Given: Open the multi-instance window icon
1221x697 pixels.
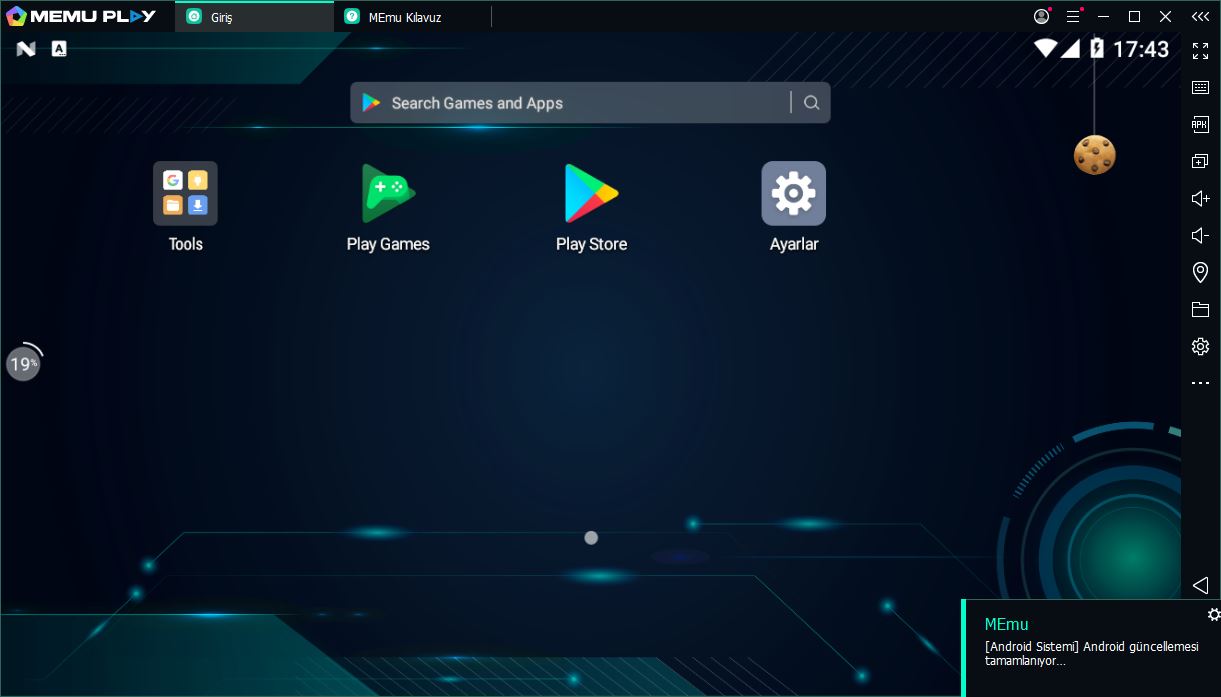Looking at the screenshot, I should tap(1200, 161).
